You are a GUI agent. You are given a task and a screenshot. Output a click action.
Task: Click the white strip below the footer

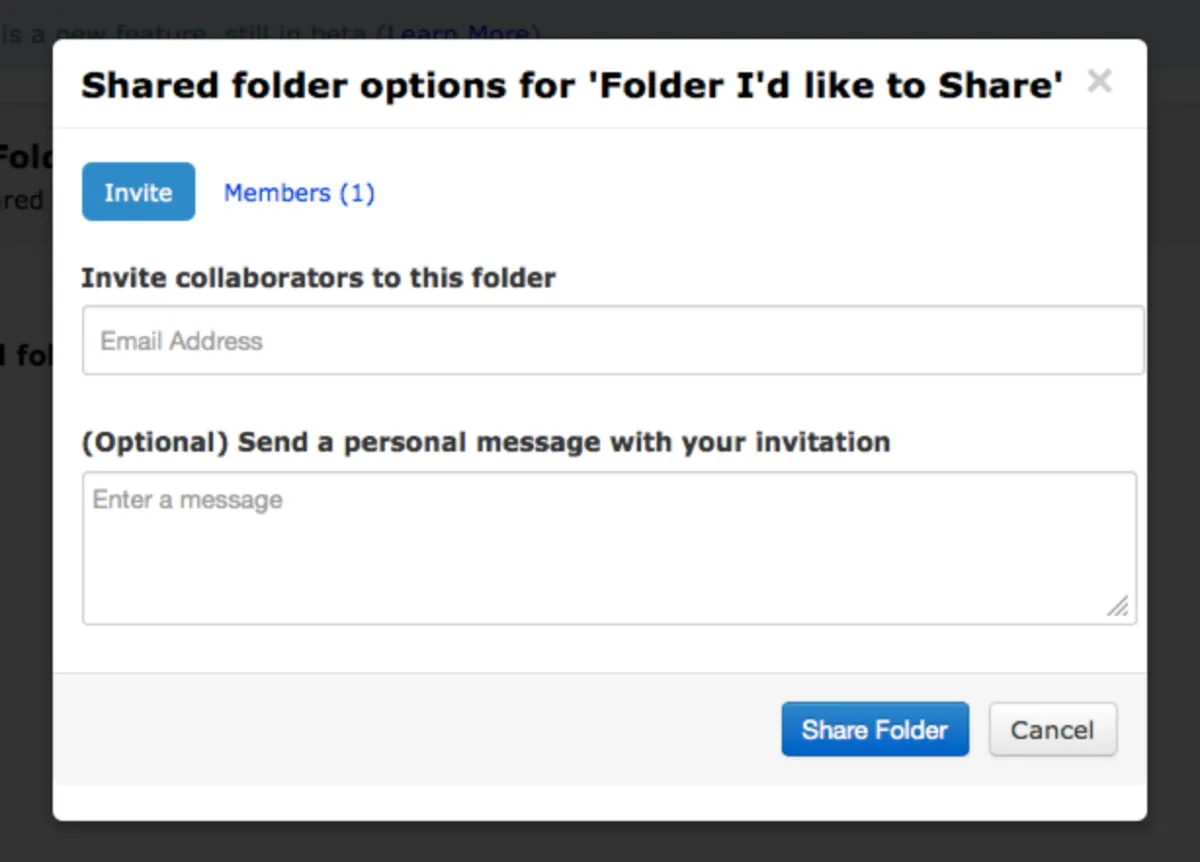600,802
